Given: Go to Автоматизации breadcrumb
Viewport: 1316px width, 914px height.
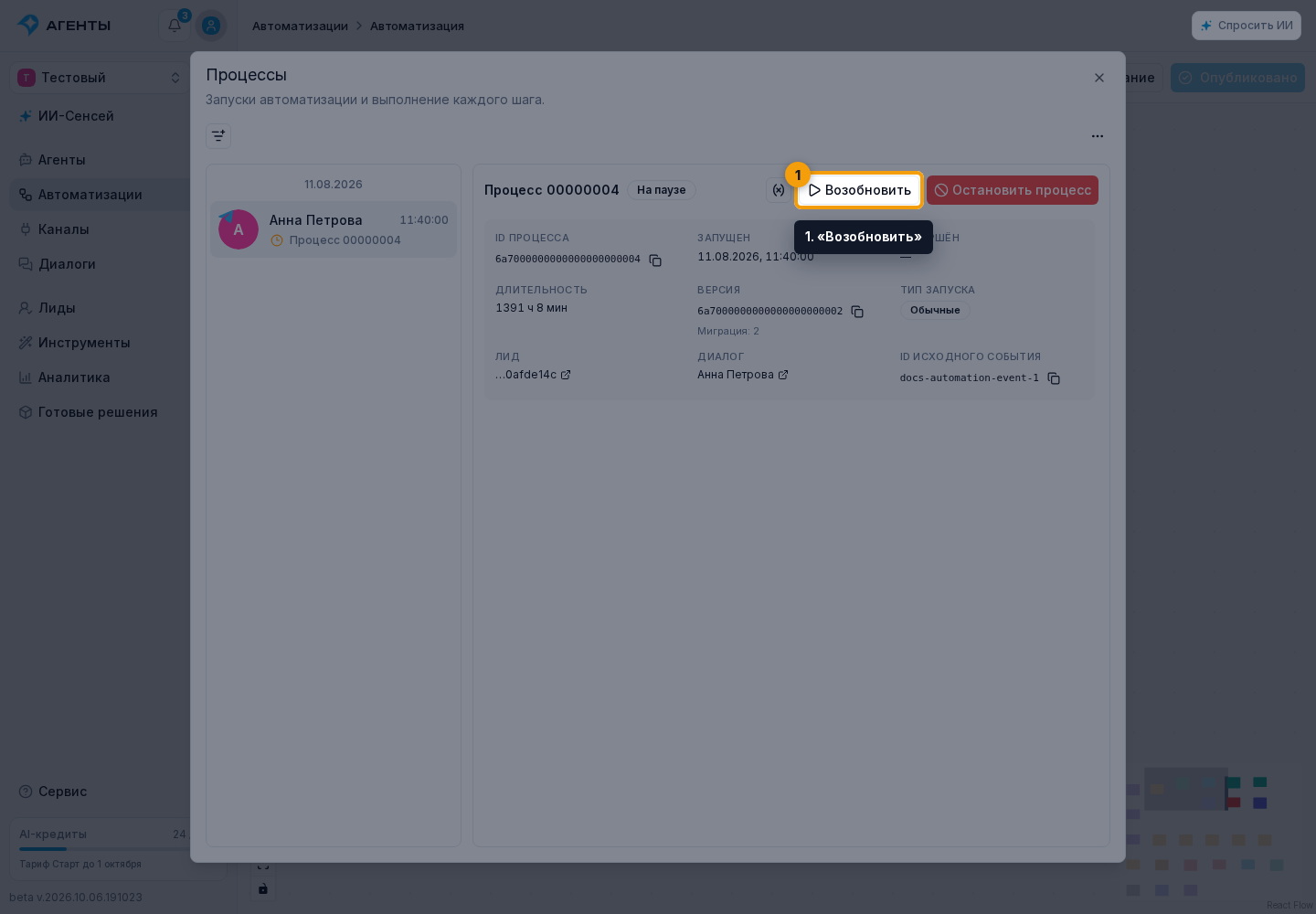Looking at the screenshot, I should (x=300, y=26).
